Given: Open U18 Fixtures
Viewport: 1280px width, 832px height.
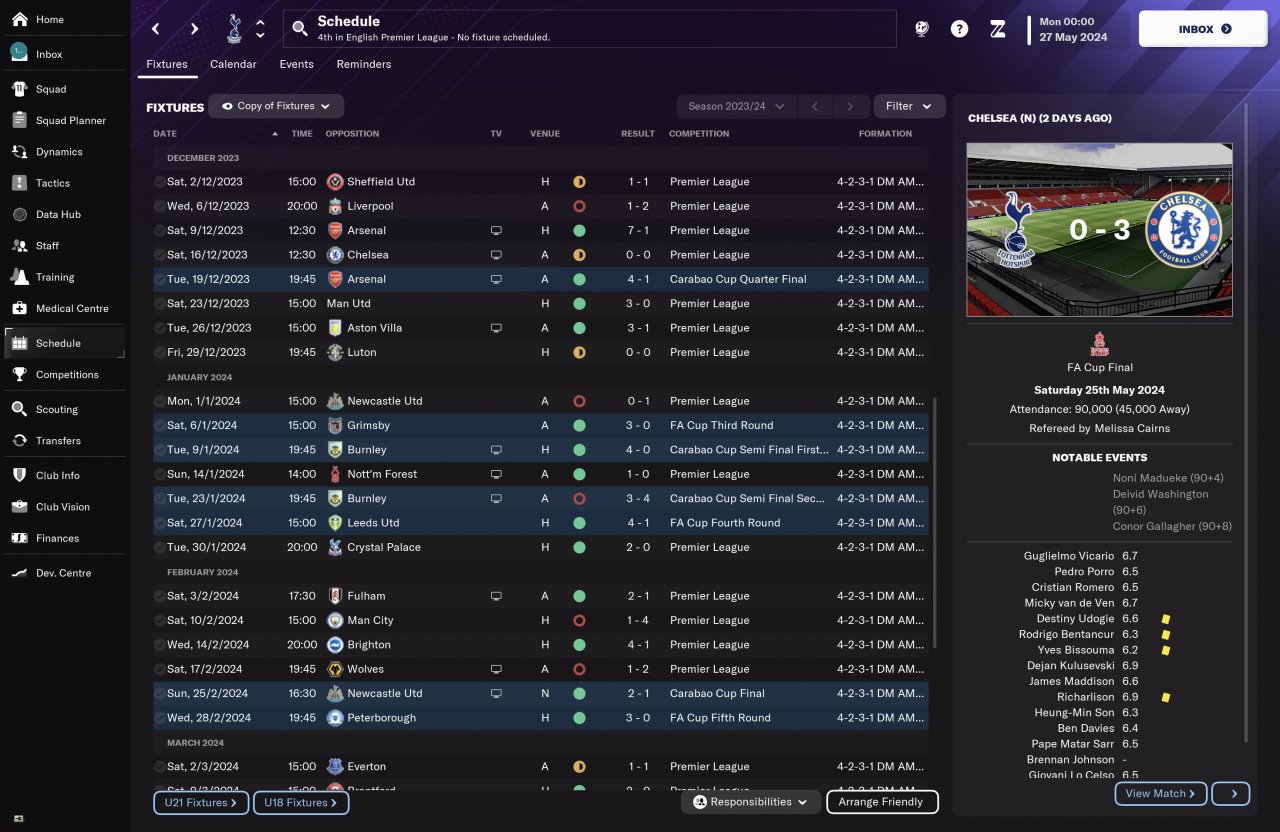Looking at the screenshot, I should point(301,802).
